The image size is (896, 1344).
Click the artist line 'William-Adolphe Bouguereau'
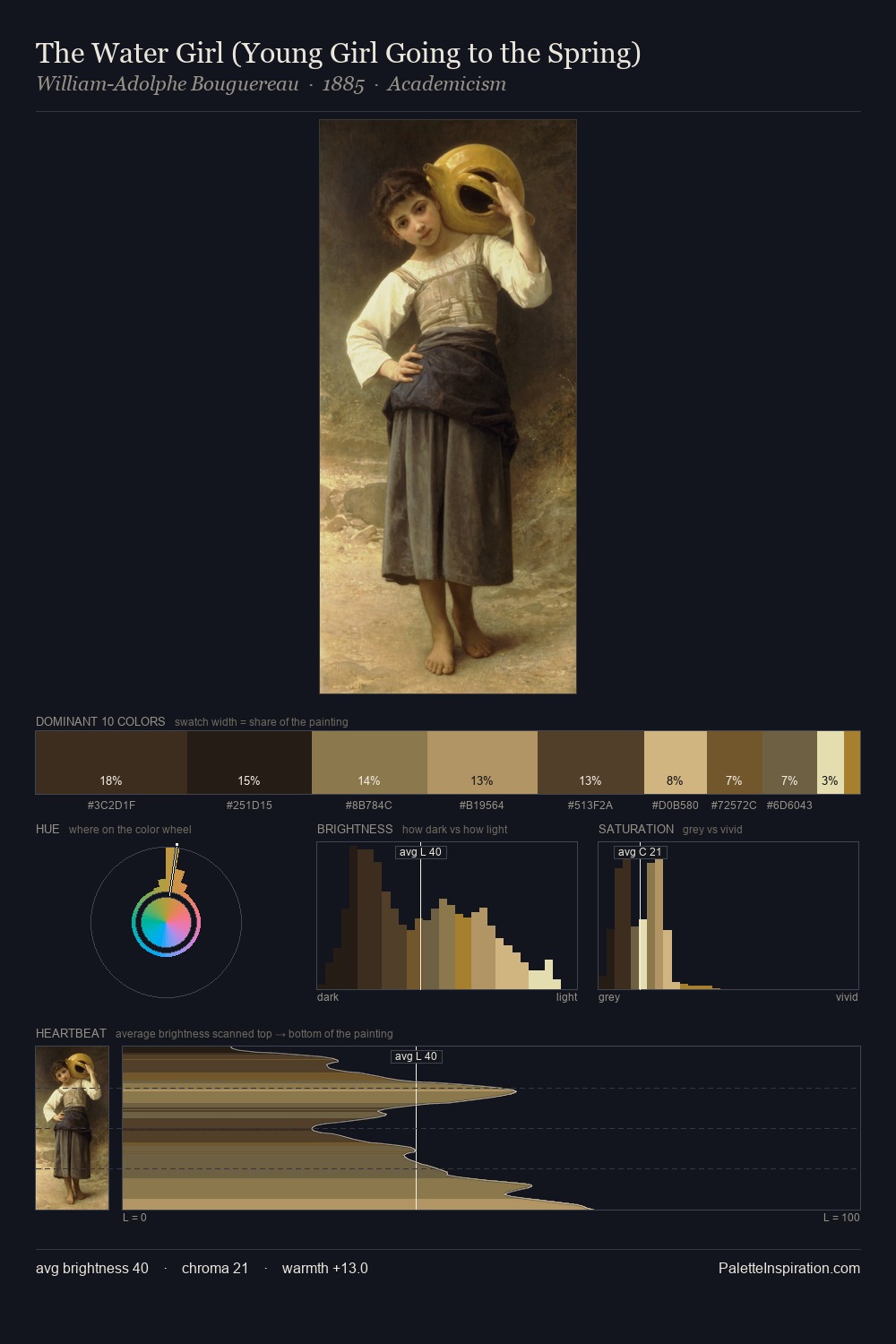(x=168, y=84)
